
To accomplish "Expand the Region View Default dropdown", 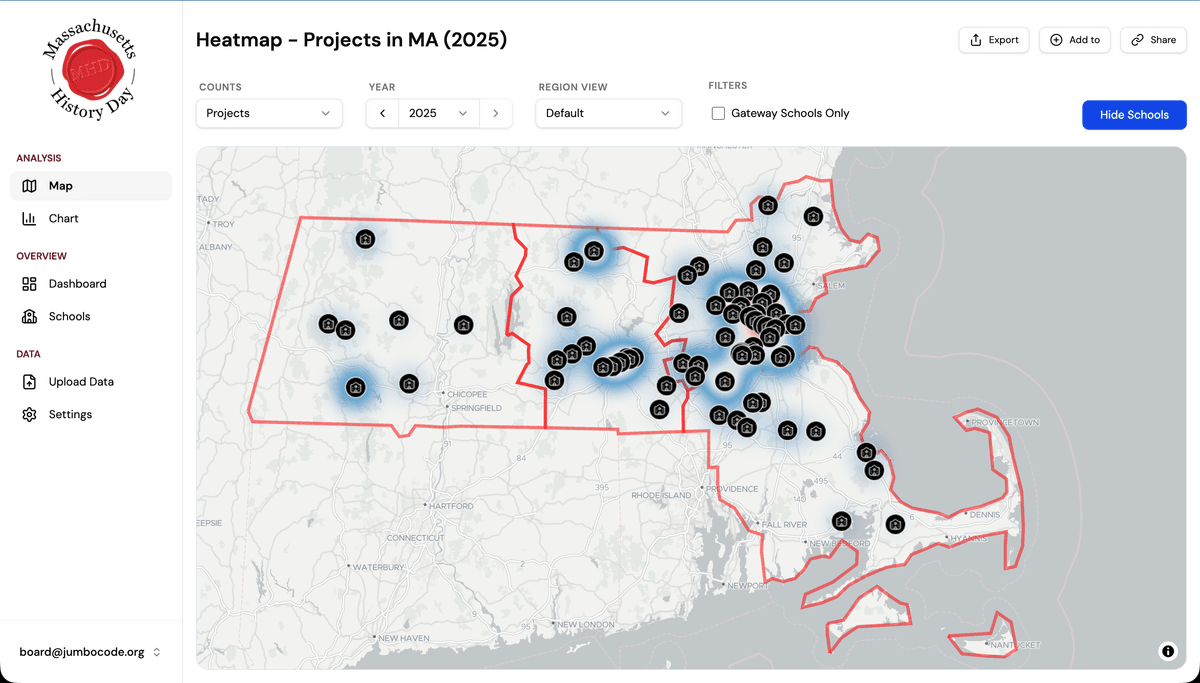I will (x=608, y=113).
